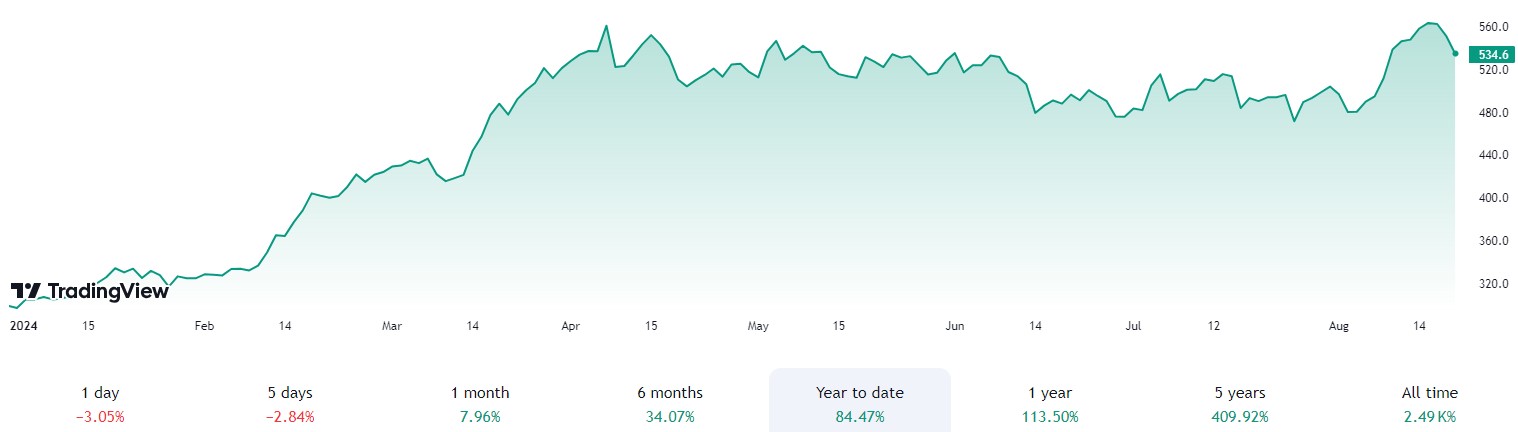Select the Year to date tab

pyautogui.click(x=859, y=404)
